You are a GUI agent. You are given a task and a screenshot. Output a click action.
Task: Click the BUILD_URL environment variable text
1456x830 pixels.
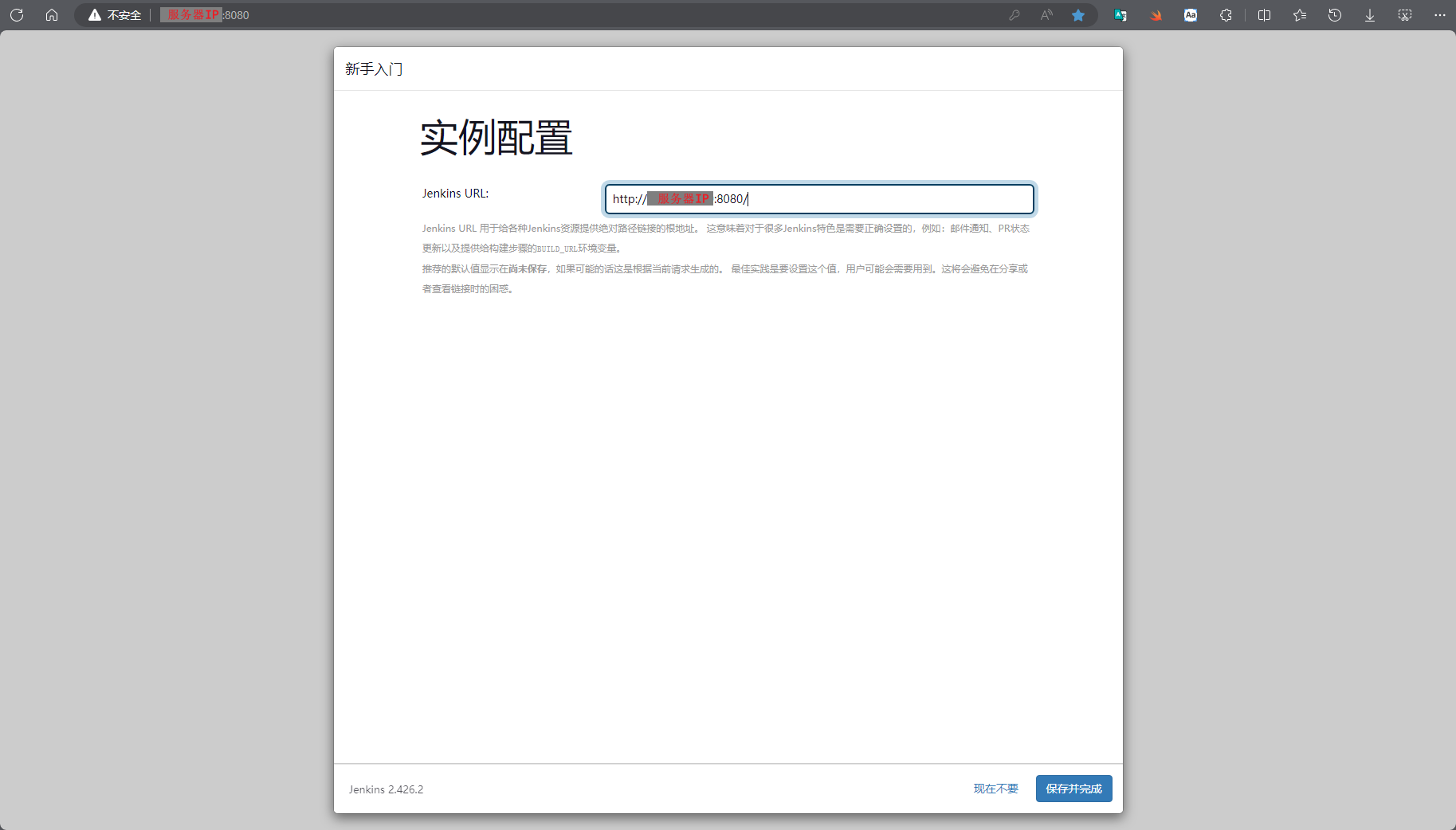[557, 249]
